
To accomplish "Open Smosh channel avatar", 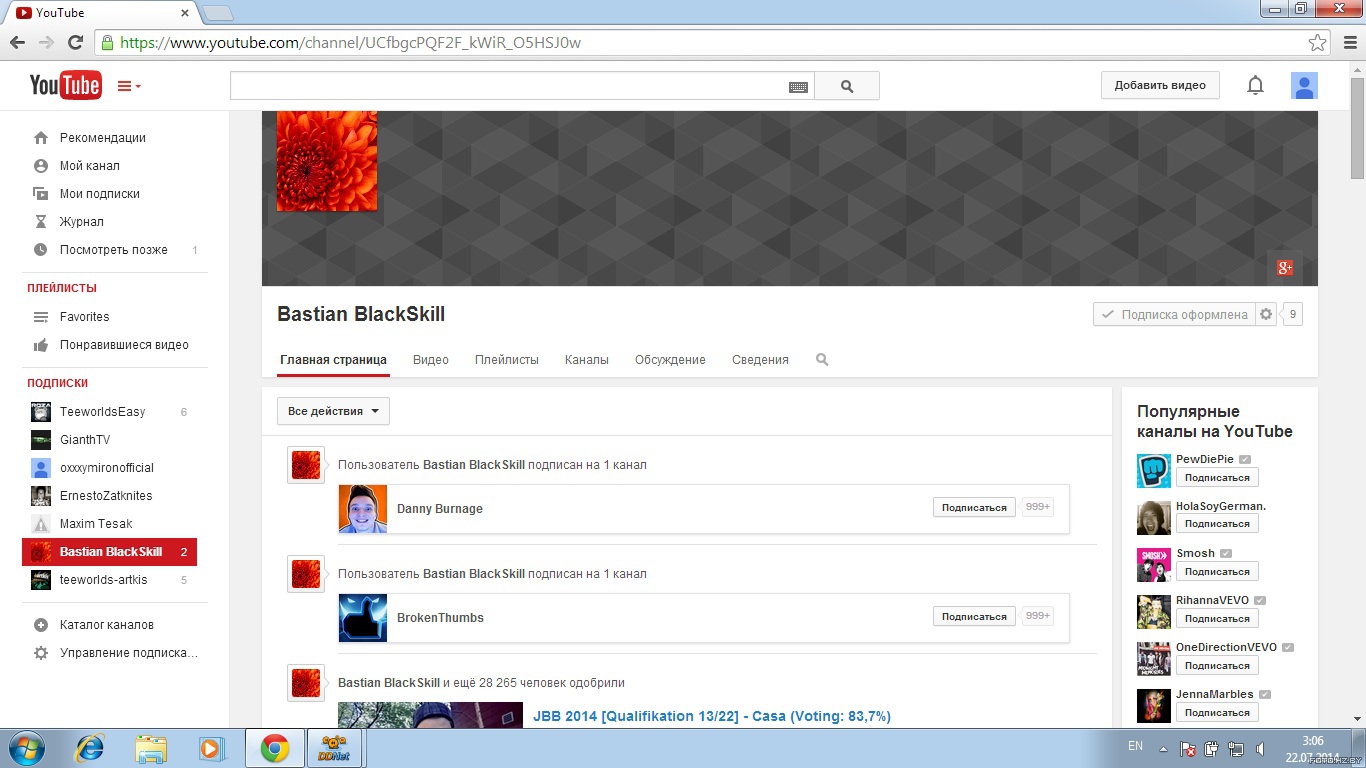I will tap(1154, 564).
